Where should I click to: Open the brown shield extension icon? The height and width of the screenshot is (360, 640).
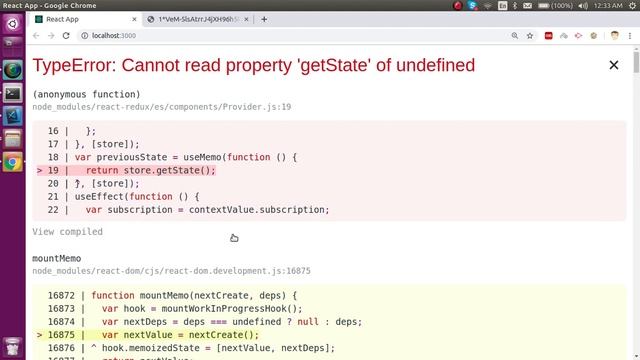(593, 36)
